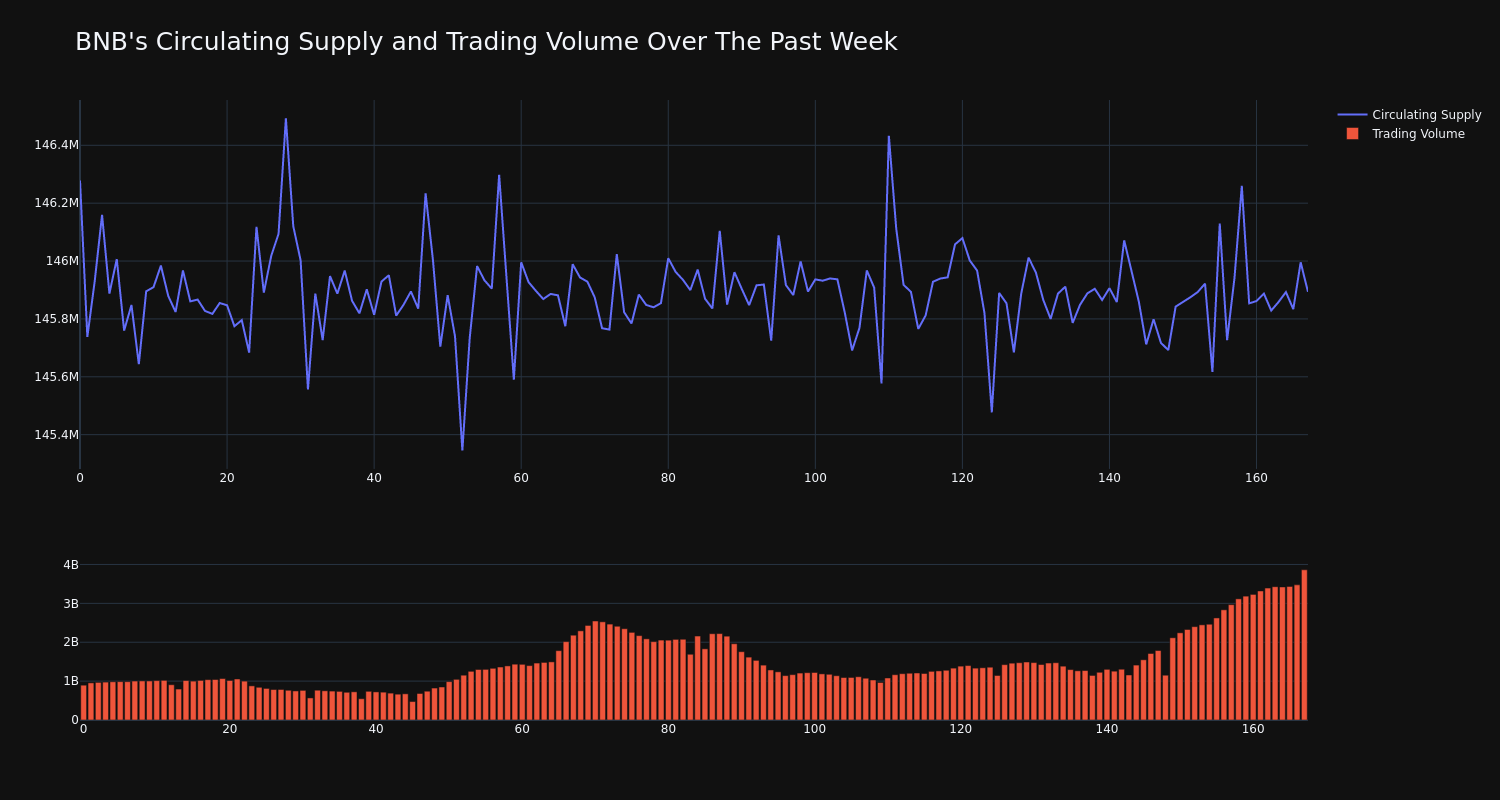Click the 4B volume axis label
This screenshot has height=800, width=1500.
point(70,565)
